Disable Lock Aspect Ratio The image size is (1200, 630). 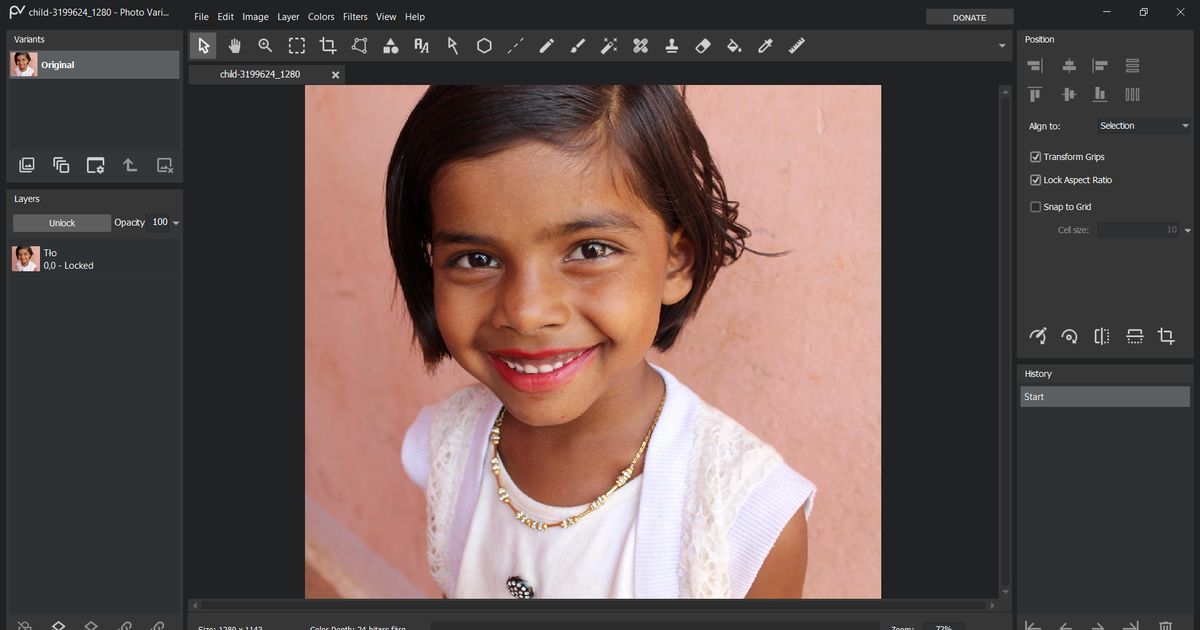(1036, 180)
